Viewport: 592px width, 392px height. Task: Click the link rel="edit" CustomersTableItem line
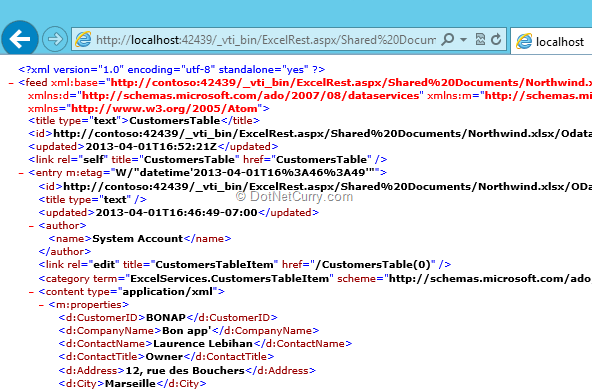click(245, 264)
